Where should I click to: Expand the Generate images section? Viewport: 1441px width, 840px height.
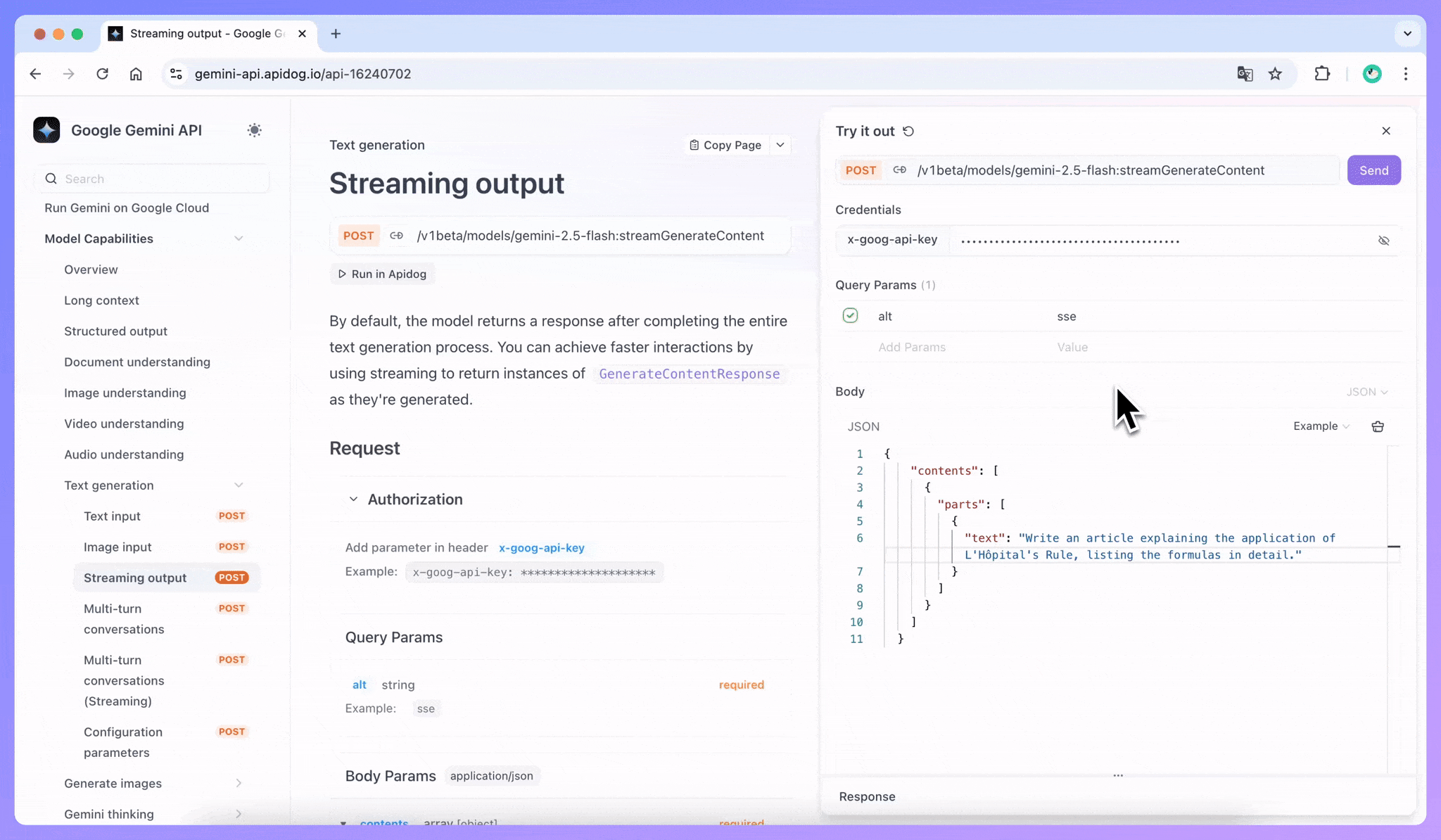tap(238, 783)
